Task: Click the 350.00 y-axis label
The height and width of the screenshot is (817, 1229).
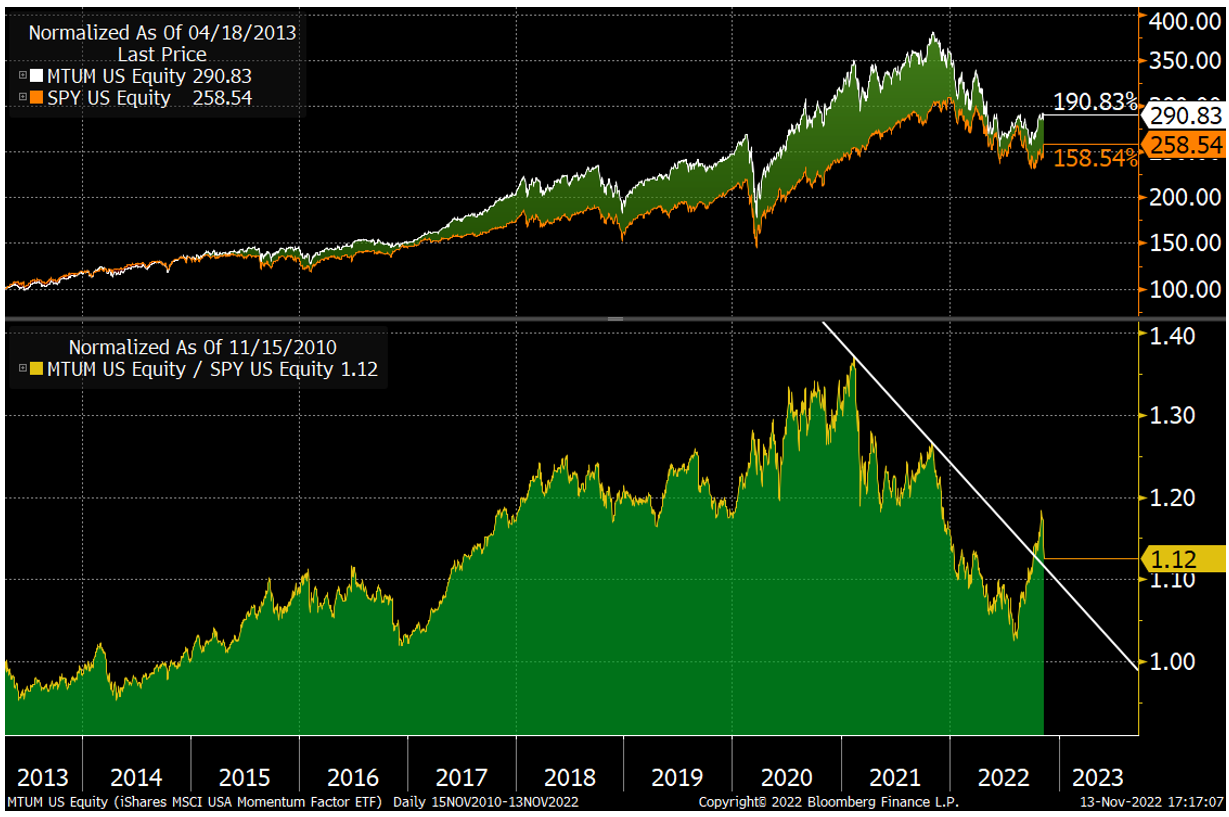Action: (x=1185, y=61)
